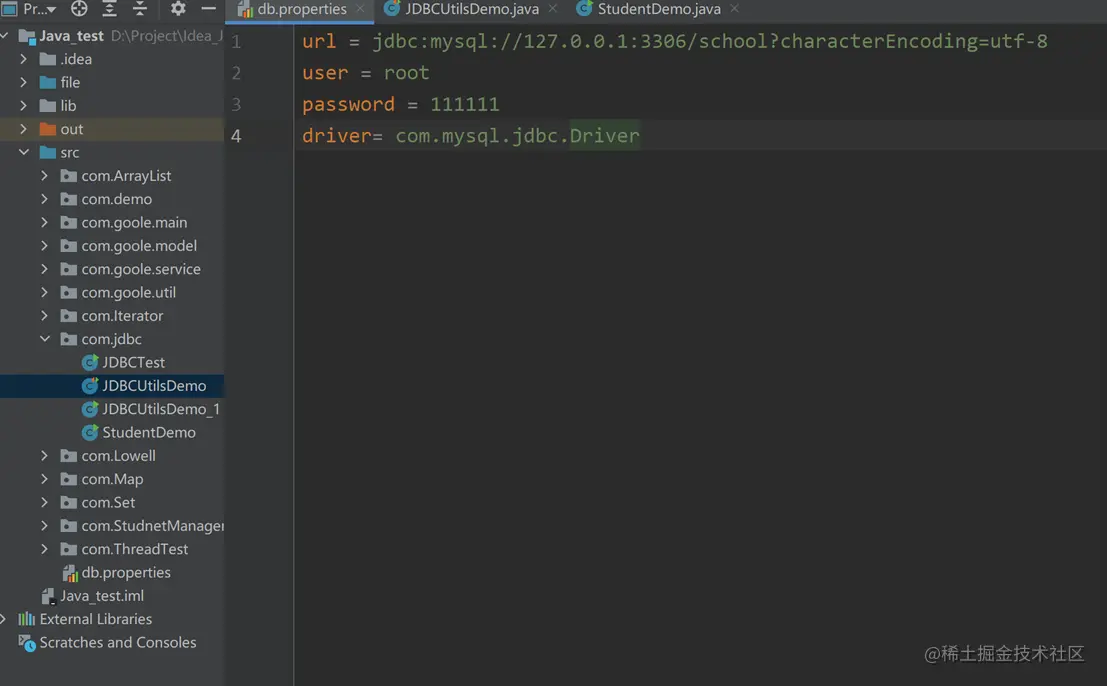Open the Project panel settings gear
The image size is (1107, 686).
[x=178, y=9]
